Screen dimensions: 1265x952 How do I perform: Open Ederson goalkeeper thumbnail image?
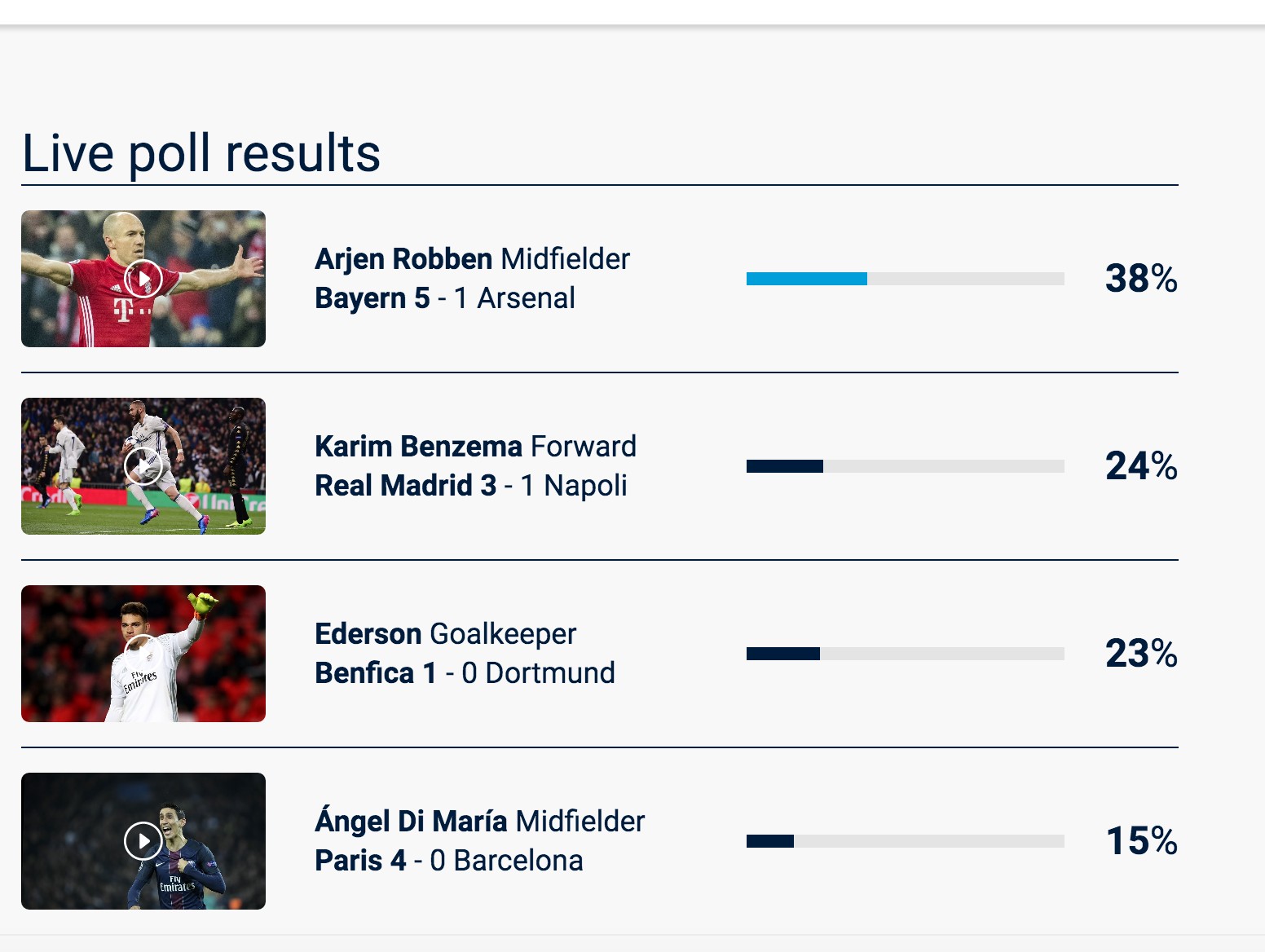(x=143, y=654)
